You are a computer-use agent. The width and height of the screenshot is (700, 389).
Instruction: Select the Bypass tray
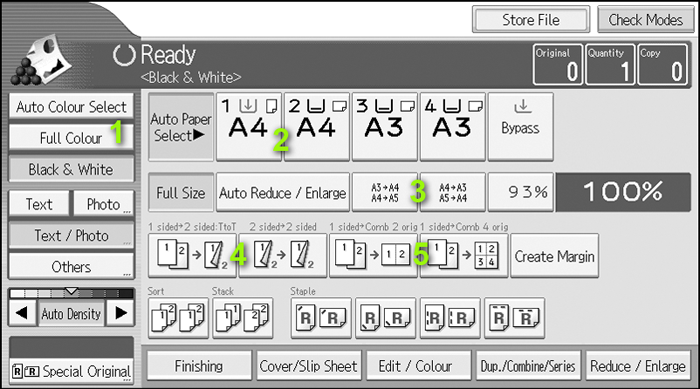(x=521, y=127)
